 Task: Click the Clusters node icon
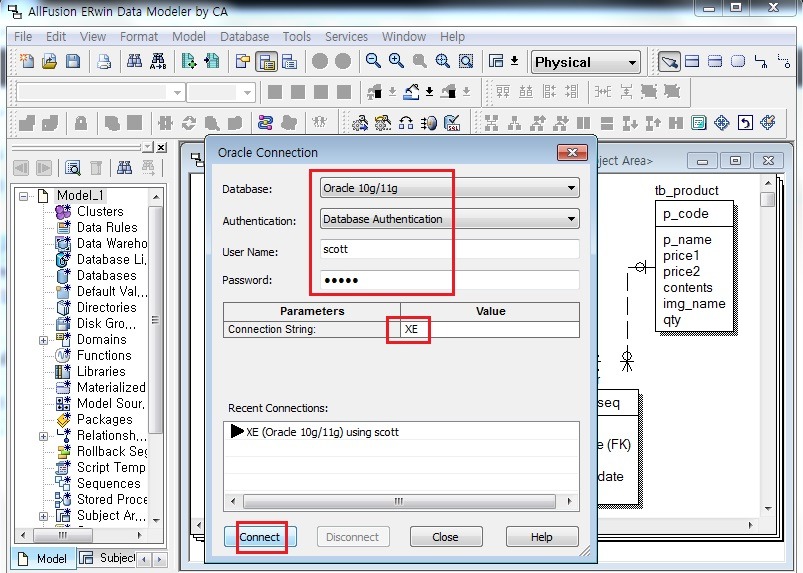(63, 211)
